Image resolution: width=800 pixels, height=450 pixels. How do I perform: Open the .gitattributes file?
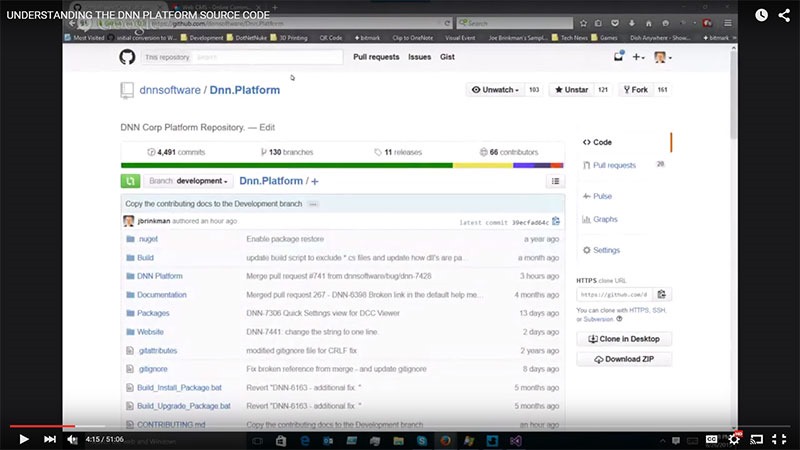click(x=158, y=351)
